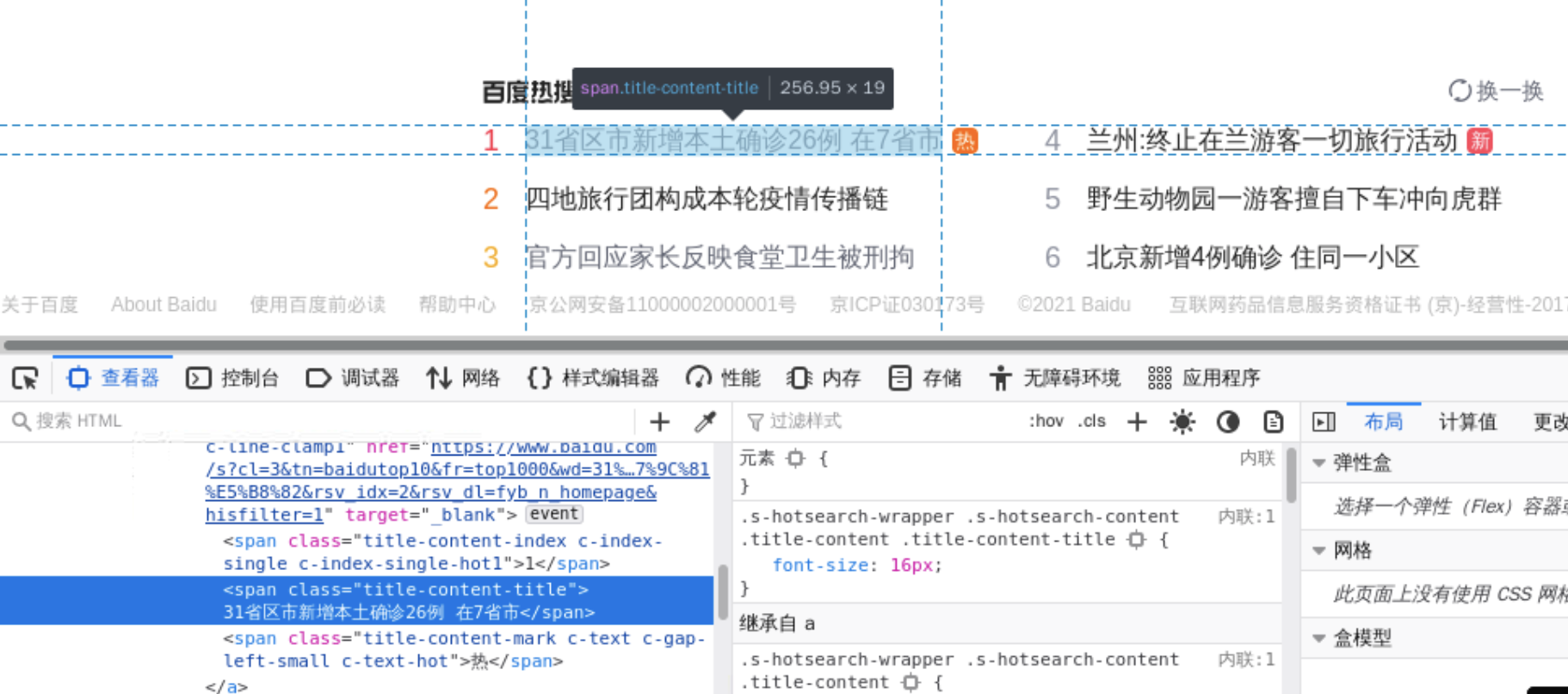The height and width of the screenshot is (694, 1568).
Task: Open hot search 兰州:终止在兰游客一切旅行活动
Action: point(1272,140)
